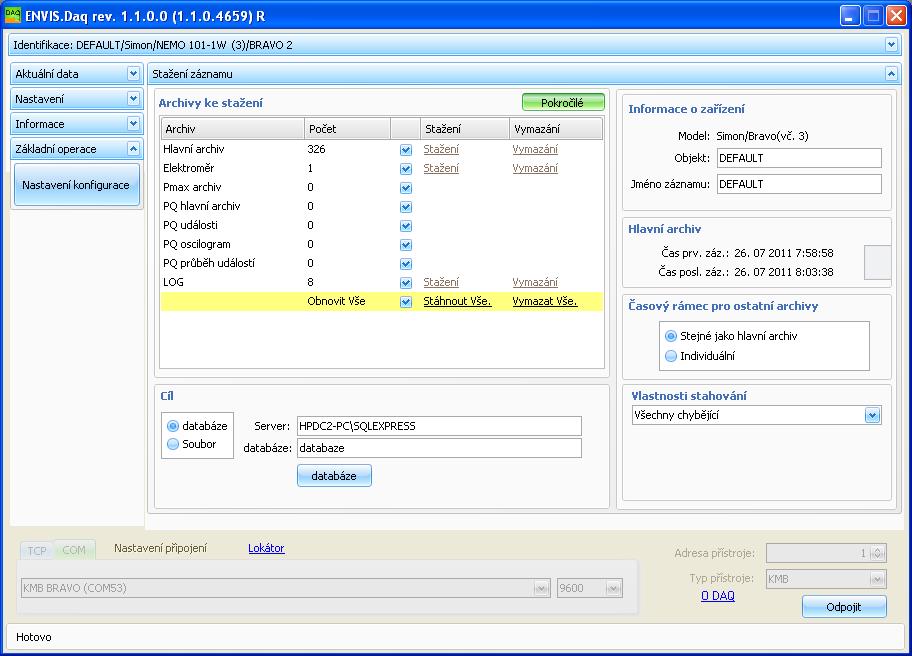Click the Vymazání column header
This screenshot has width=912, height=656.
556,129
